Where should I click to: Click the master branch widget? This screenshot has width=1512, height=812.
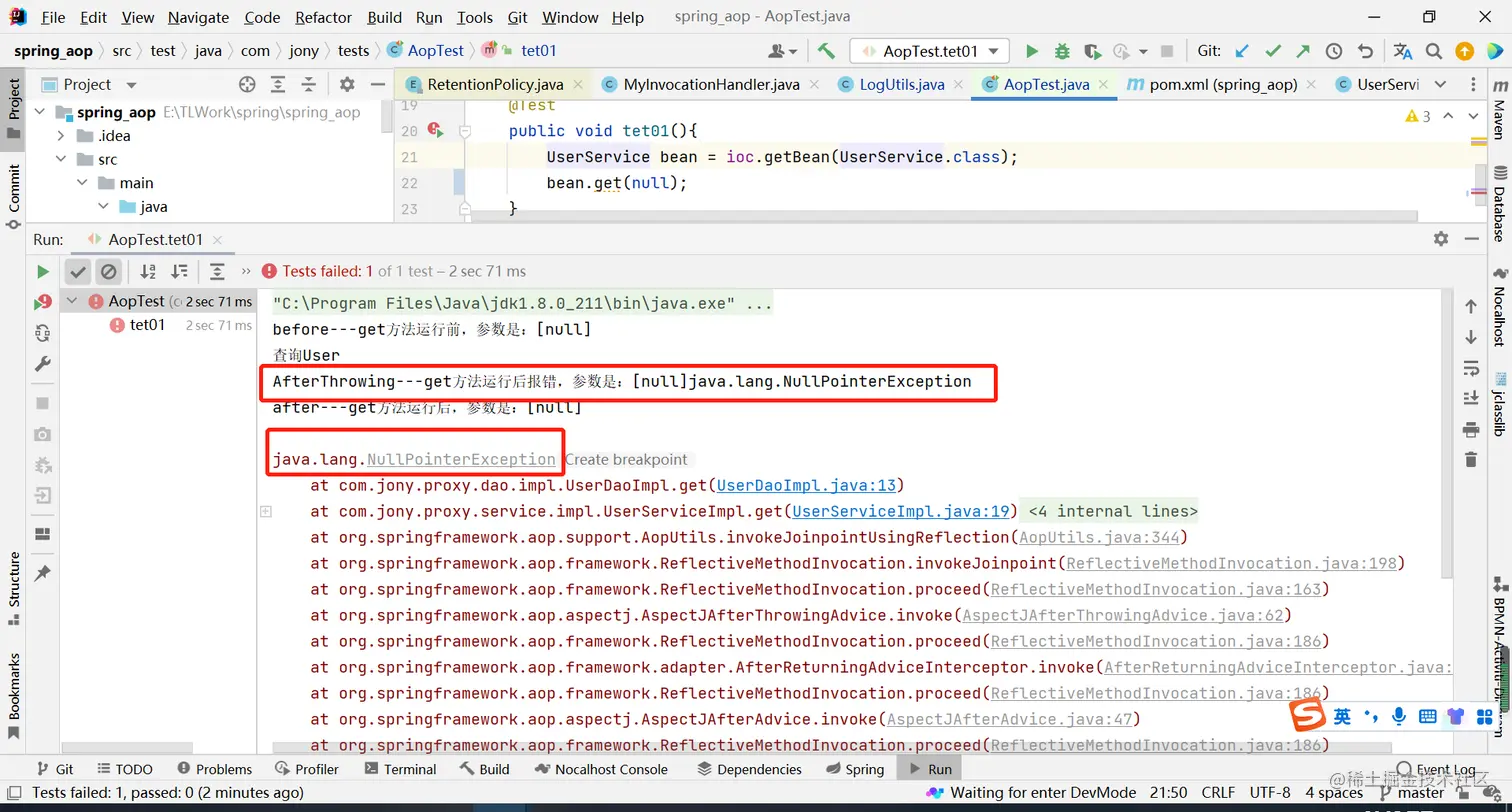(x=1411, y=792)
